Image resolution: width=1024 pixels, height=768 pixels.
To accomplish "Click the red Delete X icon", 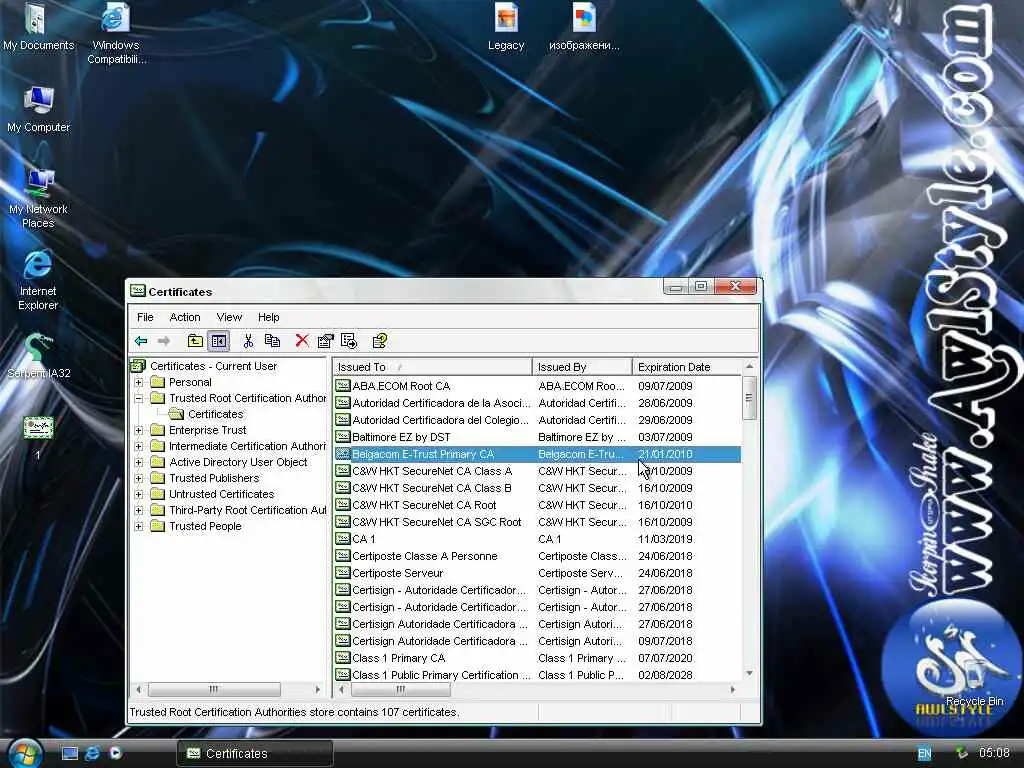I will click(302, 341).
